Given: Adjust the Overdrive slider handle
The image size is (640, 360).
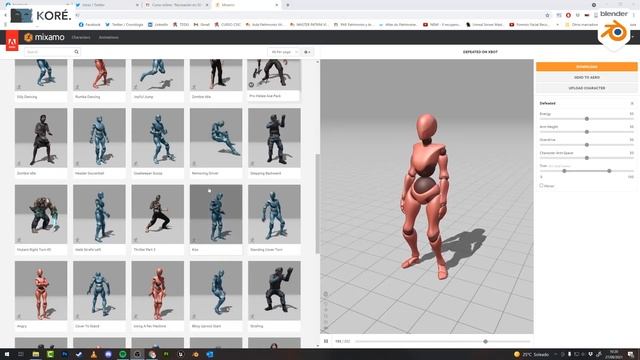Looking at the screenshot, I should coord(587,145).
